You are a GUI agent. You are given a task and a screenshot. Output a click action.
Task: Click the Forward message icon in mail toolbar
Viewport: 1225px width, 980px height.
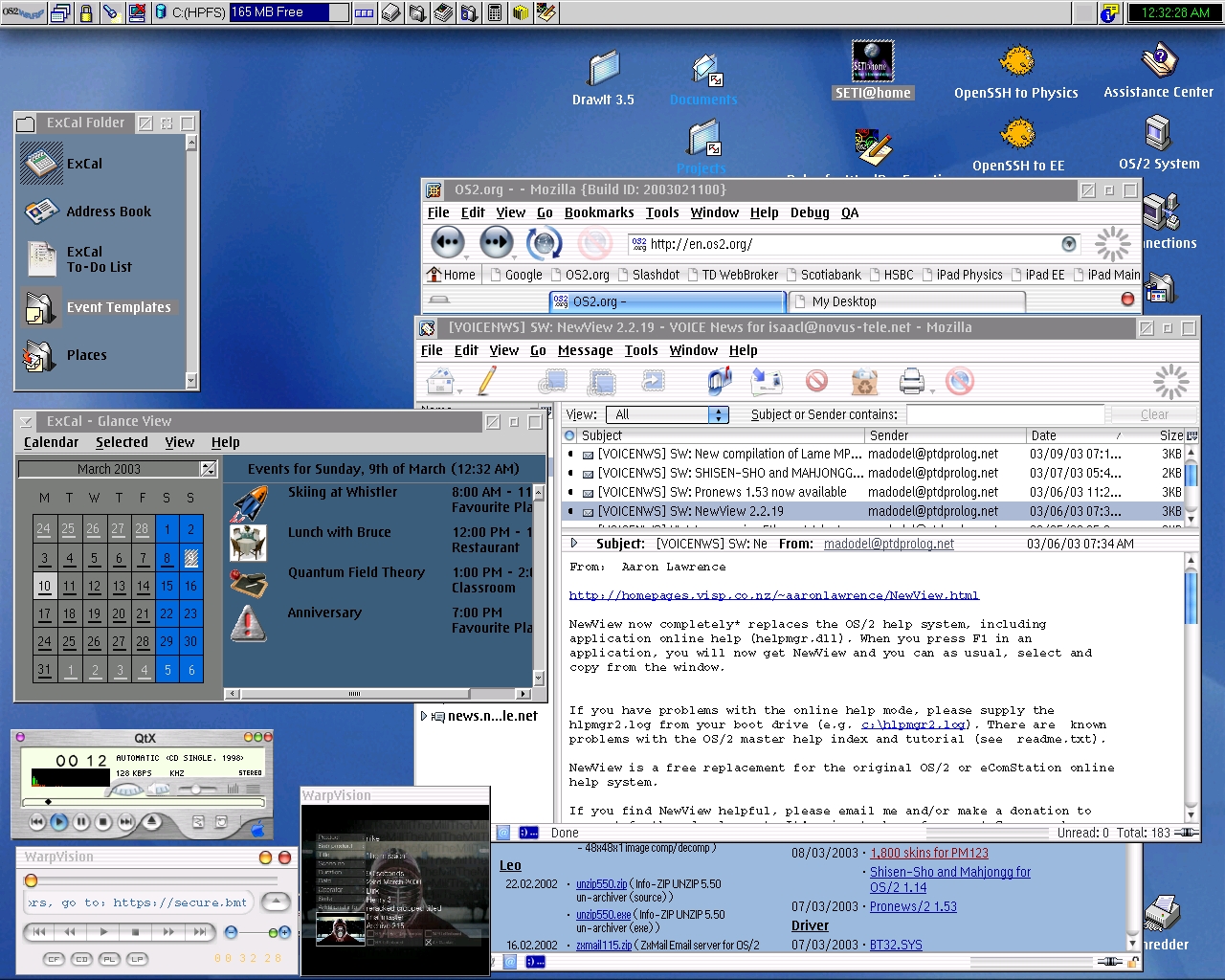click(653, 382)
